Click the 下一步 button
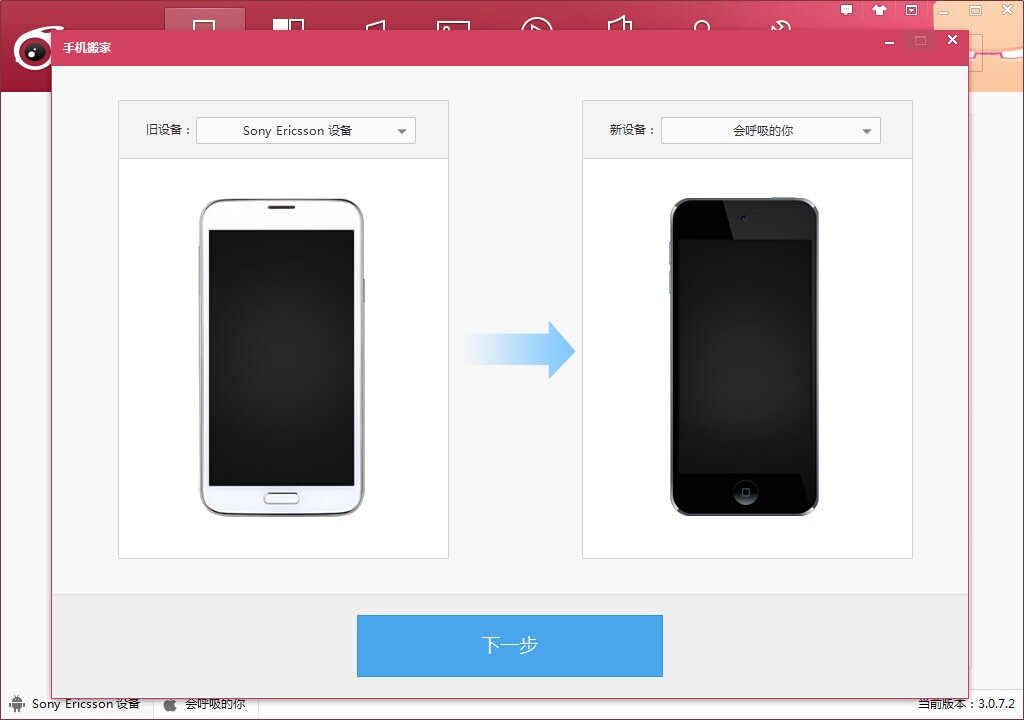Image resolution: width=1024 pixels, height=720 pixels. 509,645
